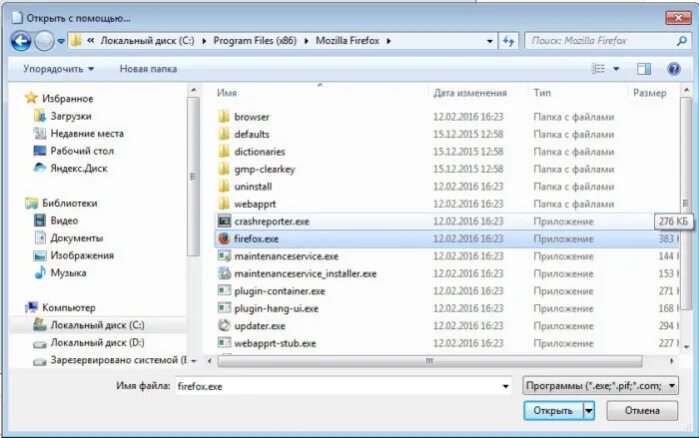Select Библиотеки in navigation pane
The image size is (699, 438).
click(69, 203)
